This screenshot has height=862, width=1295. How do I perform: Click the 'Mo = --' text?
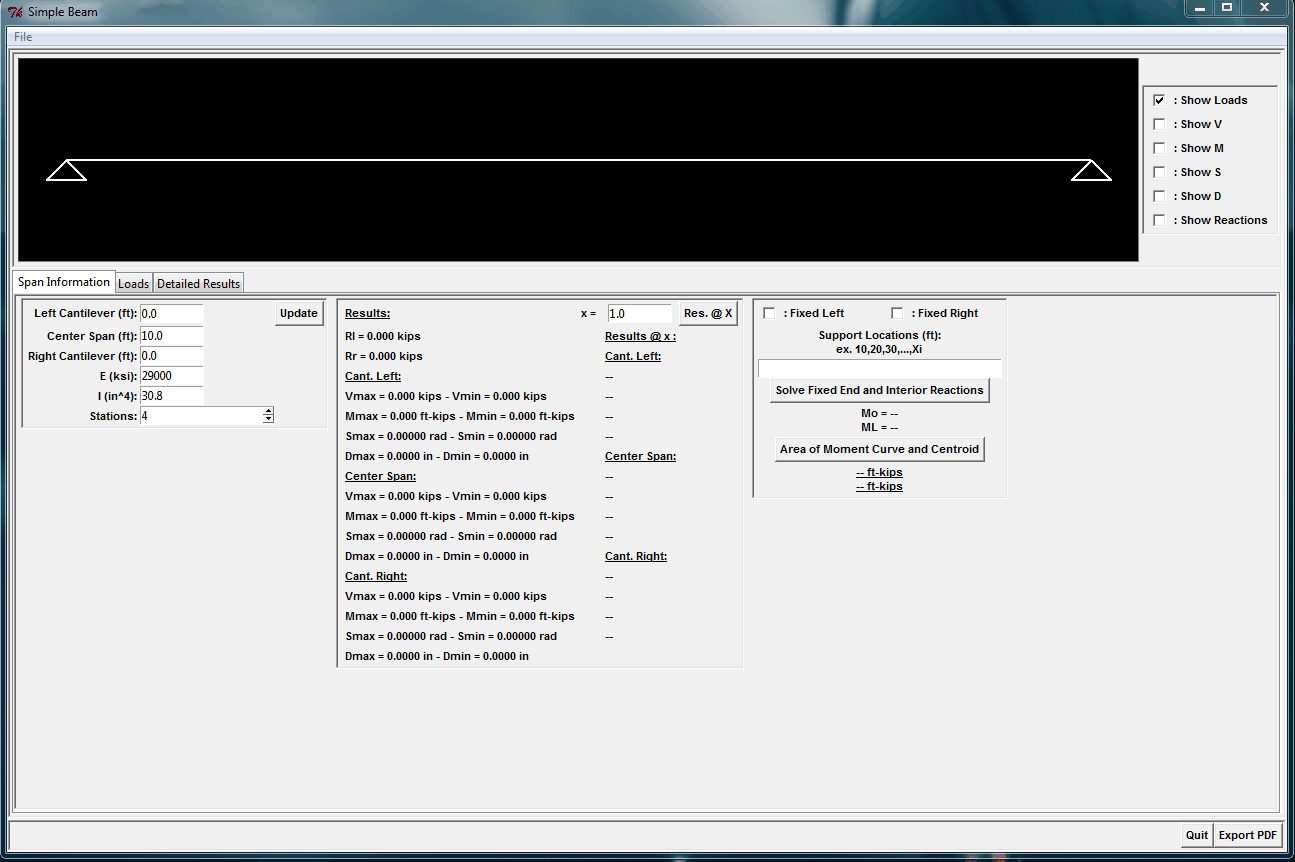[x=880, y=413]
